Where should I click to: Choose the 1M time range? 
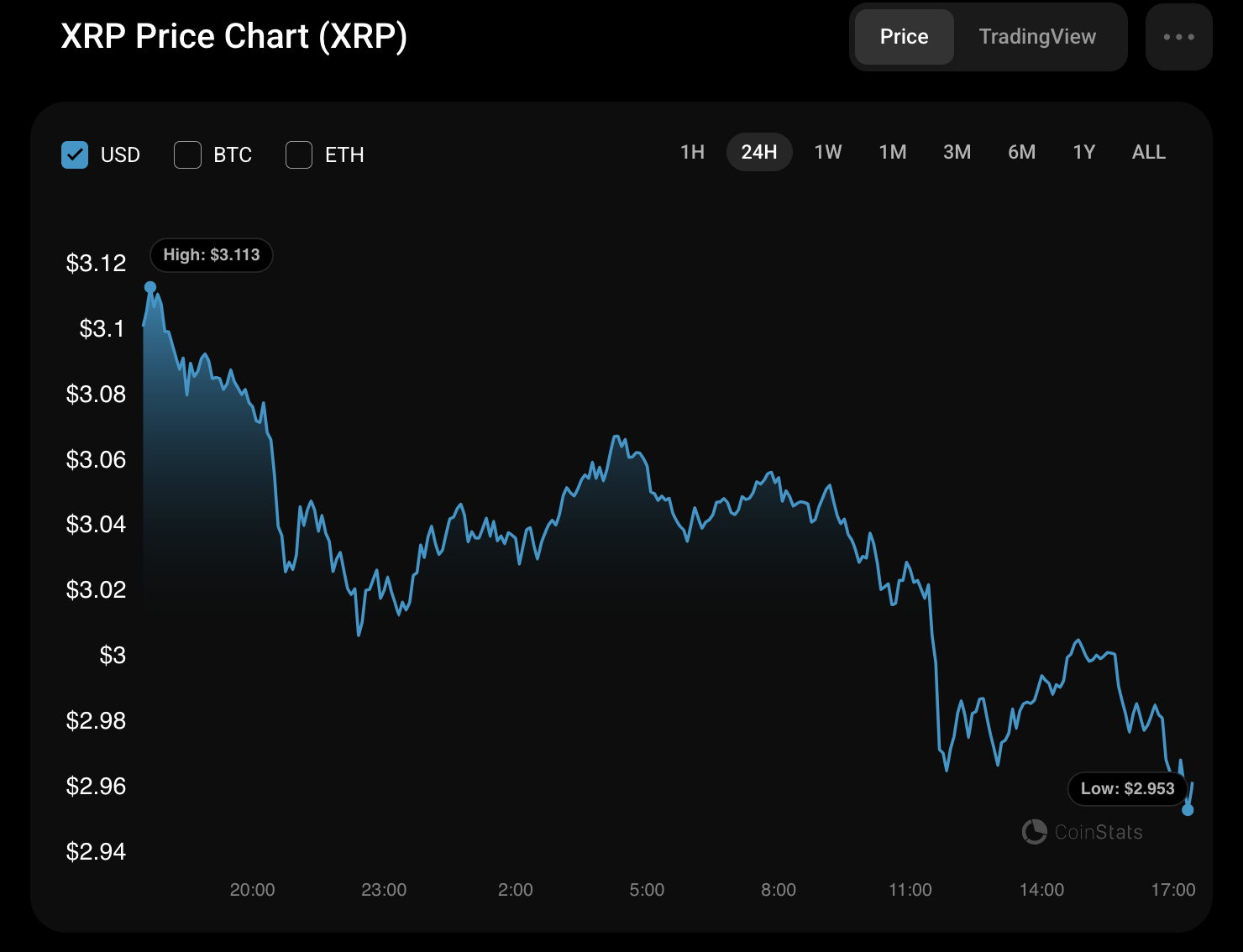click(x=893, y=152)
